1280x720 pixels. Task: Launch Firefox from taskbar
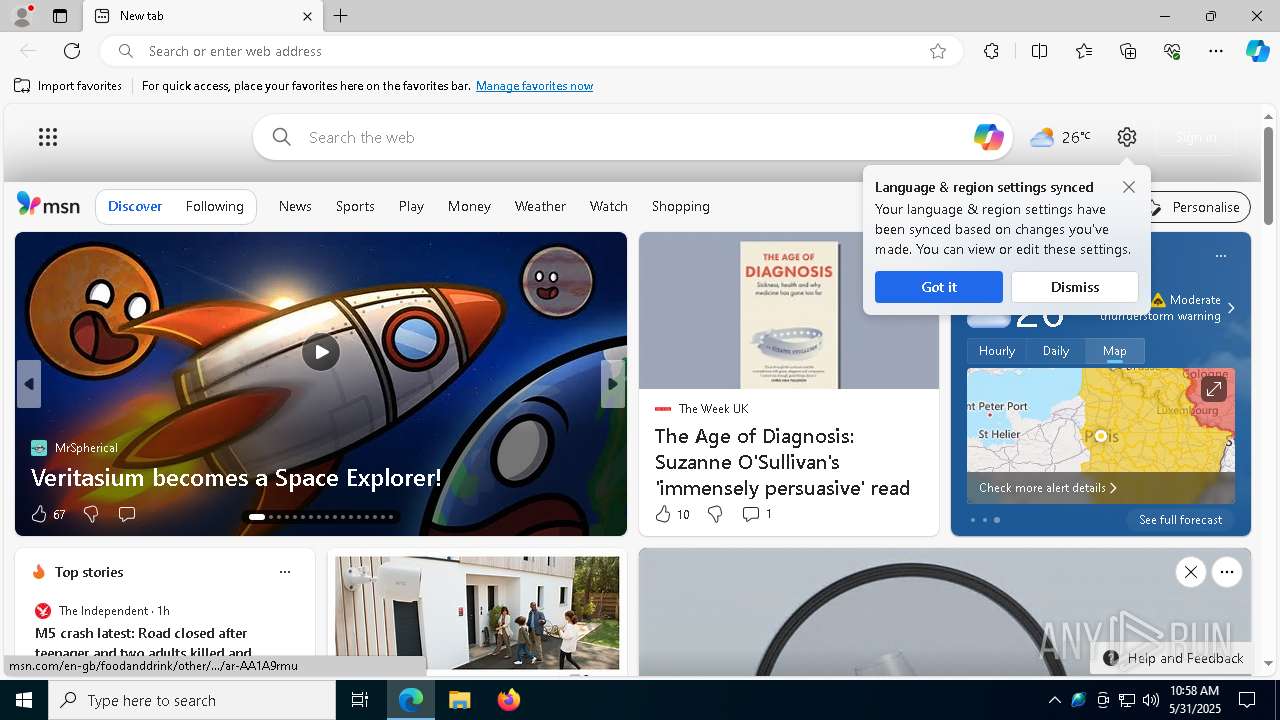click(x=508, y=700)
